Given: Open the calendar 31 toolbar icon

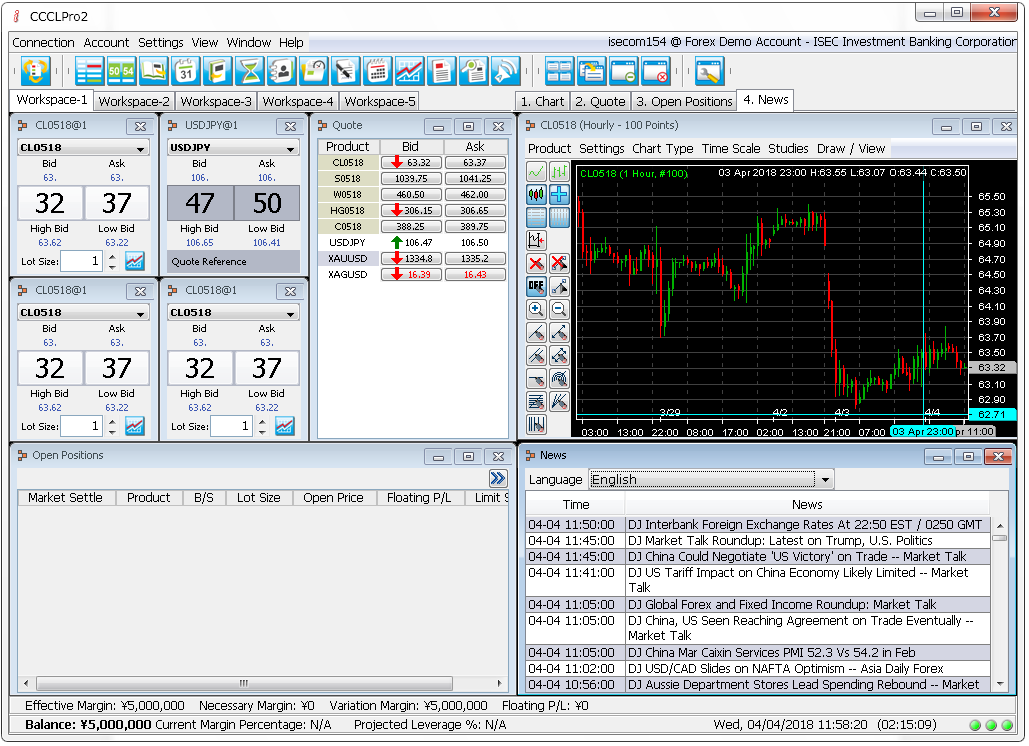Looking at the screenshot, I should 186,71.
